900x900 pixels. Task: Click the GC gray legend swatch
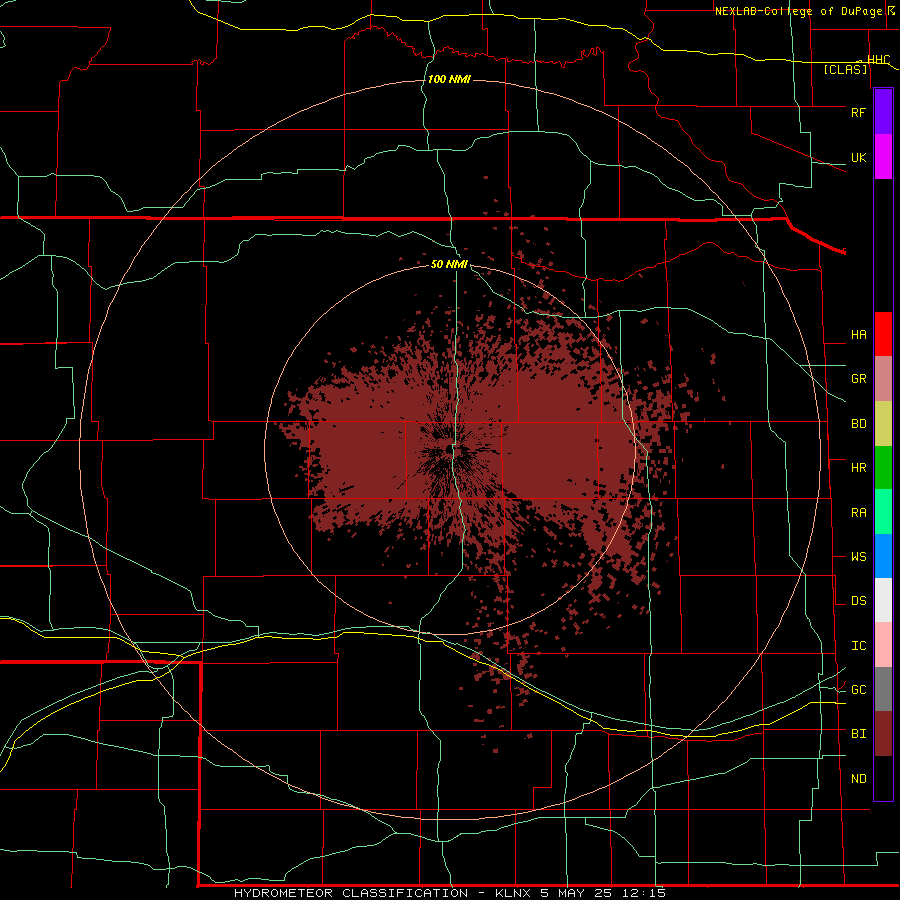pyautogui.click(x=883, y=689)
